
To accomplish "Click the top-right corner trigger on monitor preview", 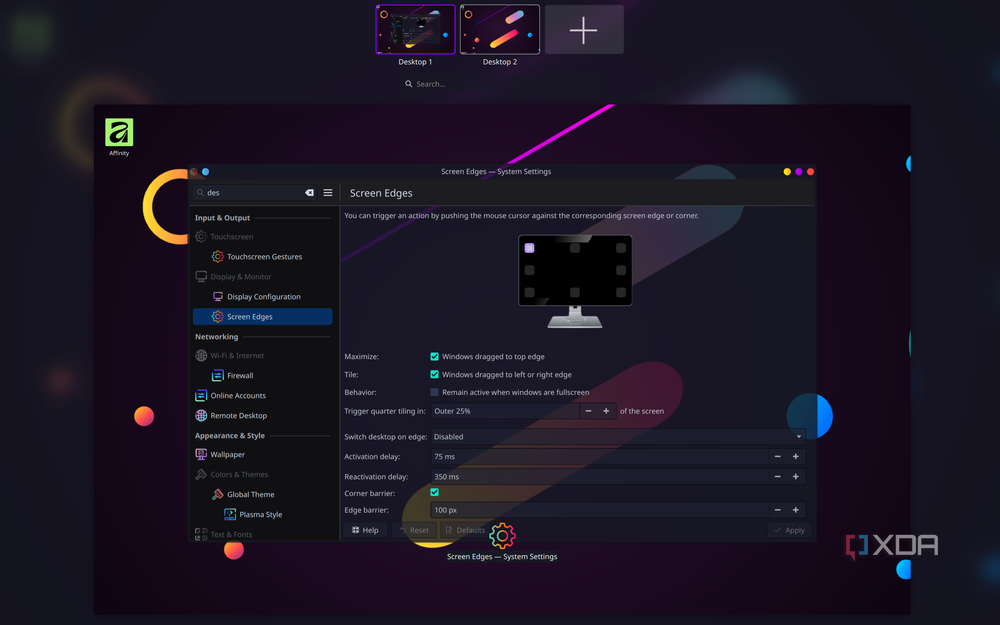I will (621, 248).
